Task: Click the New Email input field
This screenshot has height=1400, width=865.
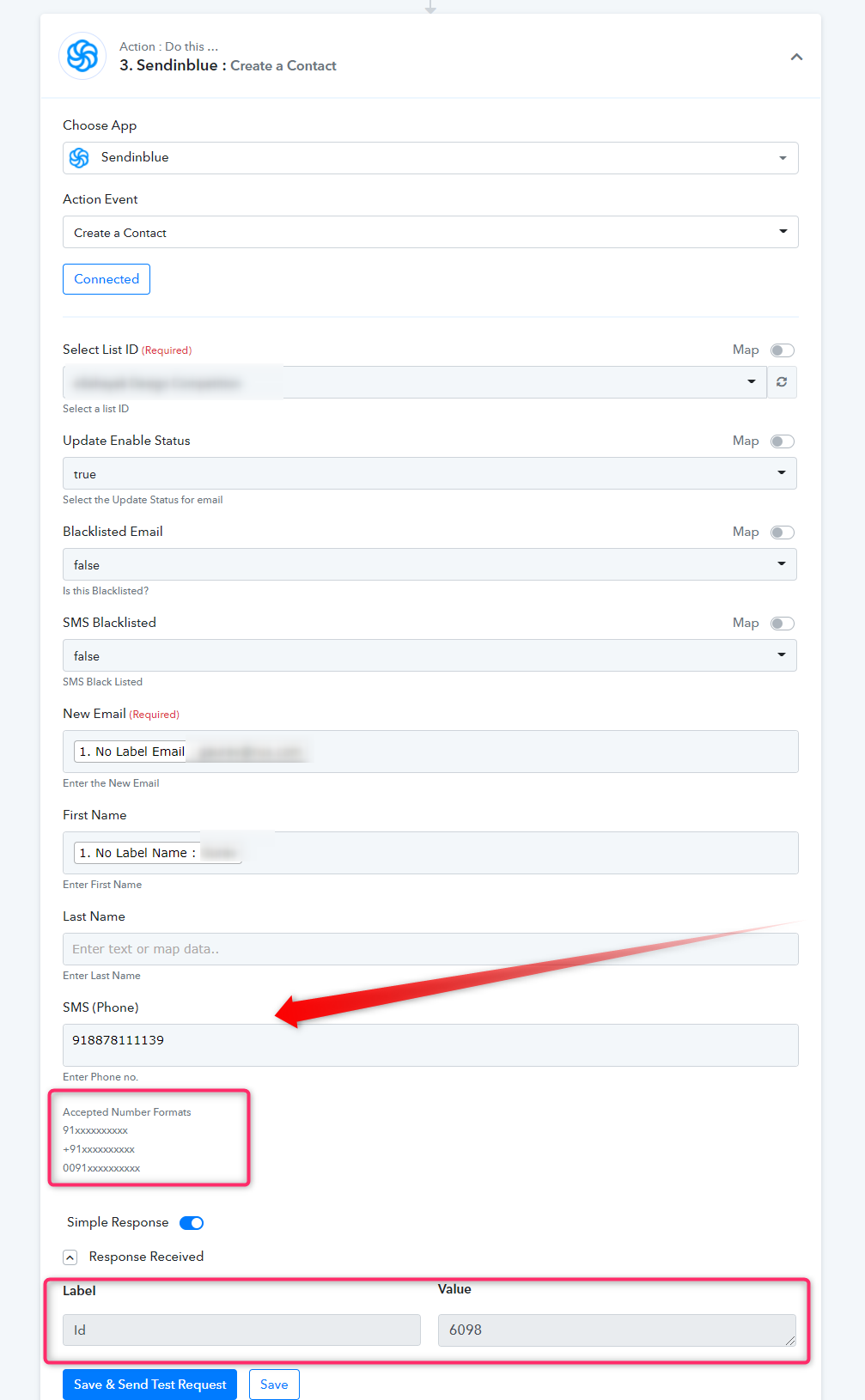Action: coord(430,752)
